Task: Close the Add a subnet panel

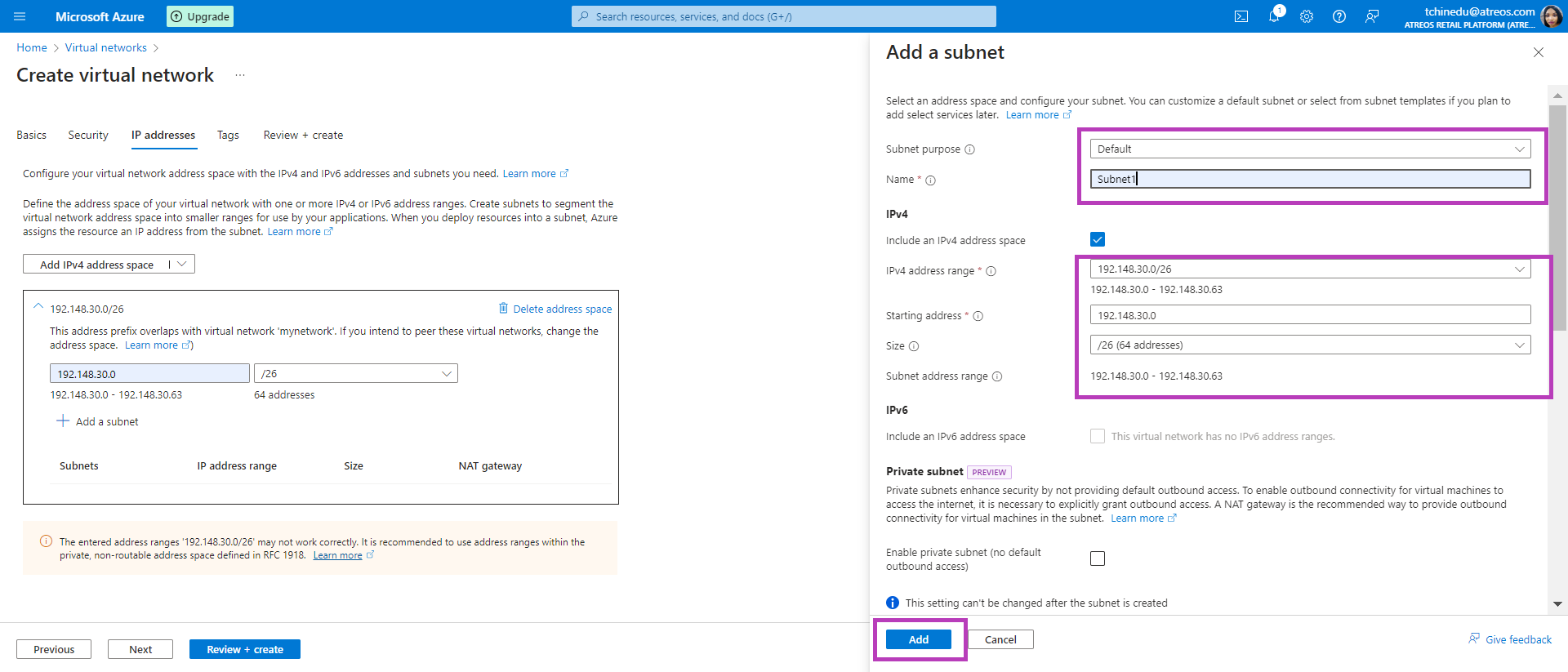Action: 1539,52
